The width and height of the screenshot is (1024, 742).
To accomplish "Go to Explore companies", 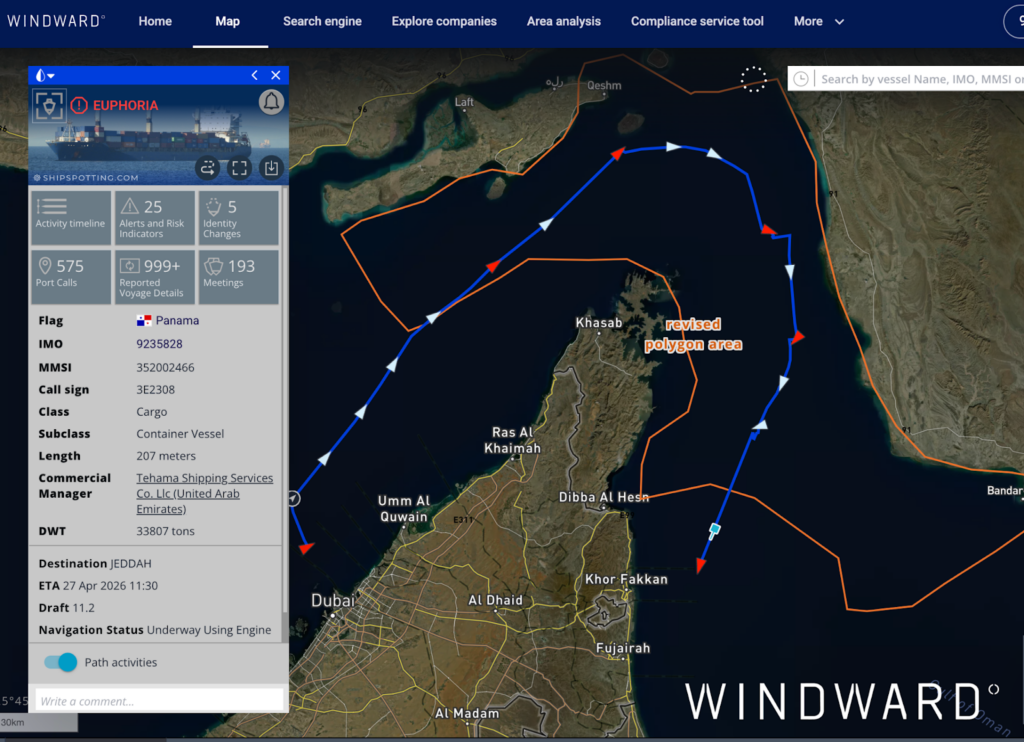I will (x=444, y=22).
